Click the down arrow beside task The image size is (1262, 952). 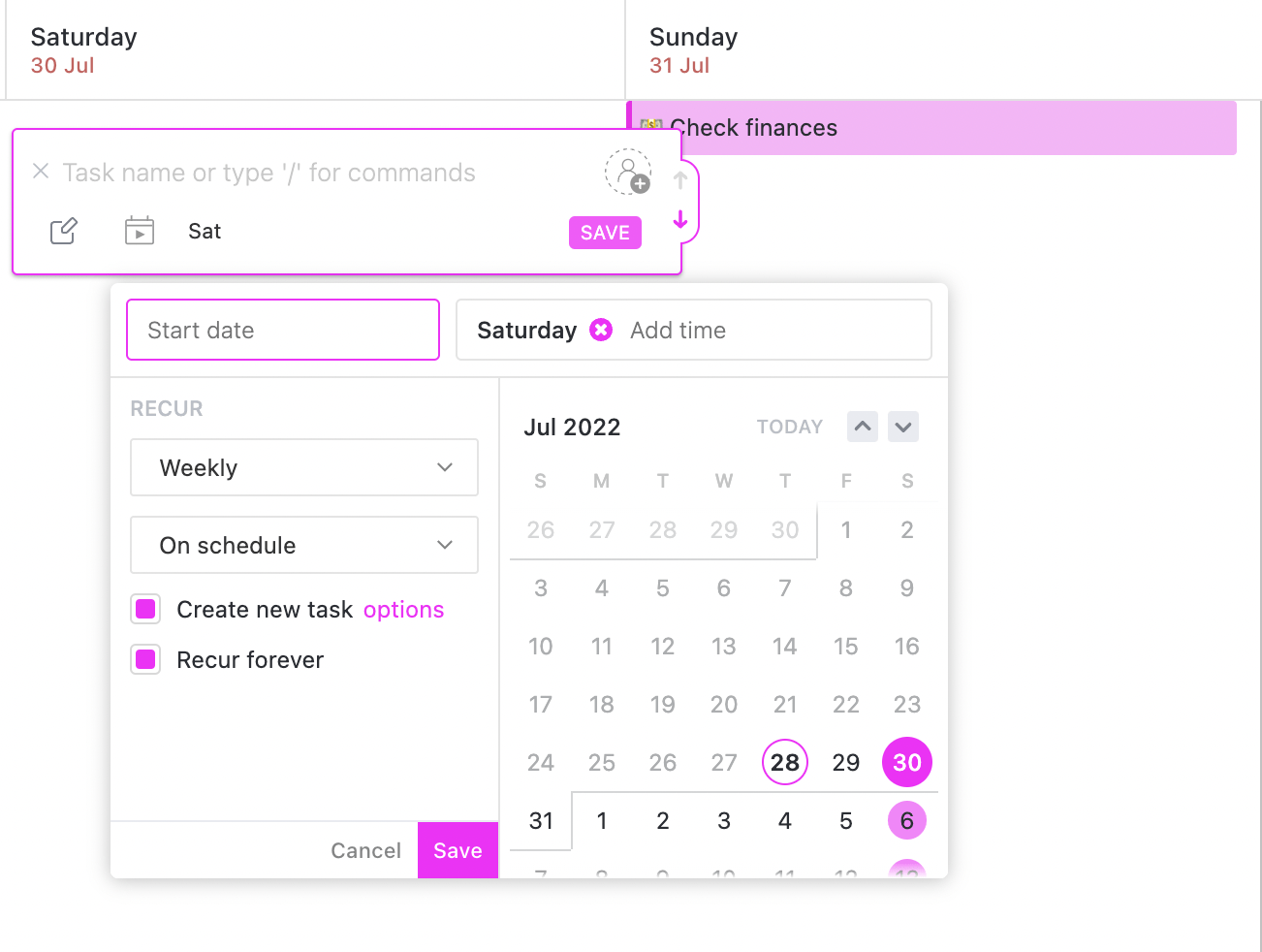click(x=680, y=220)
